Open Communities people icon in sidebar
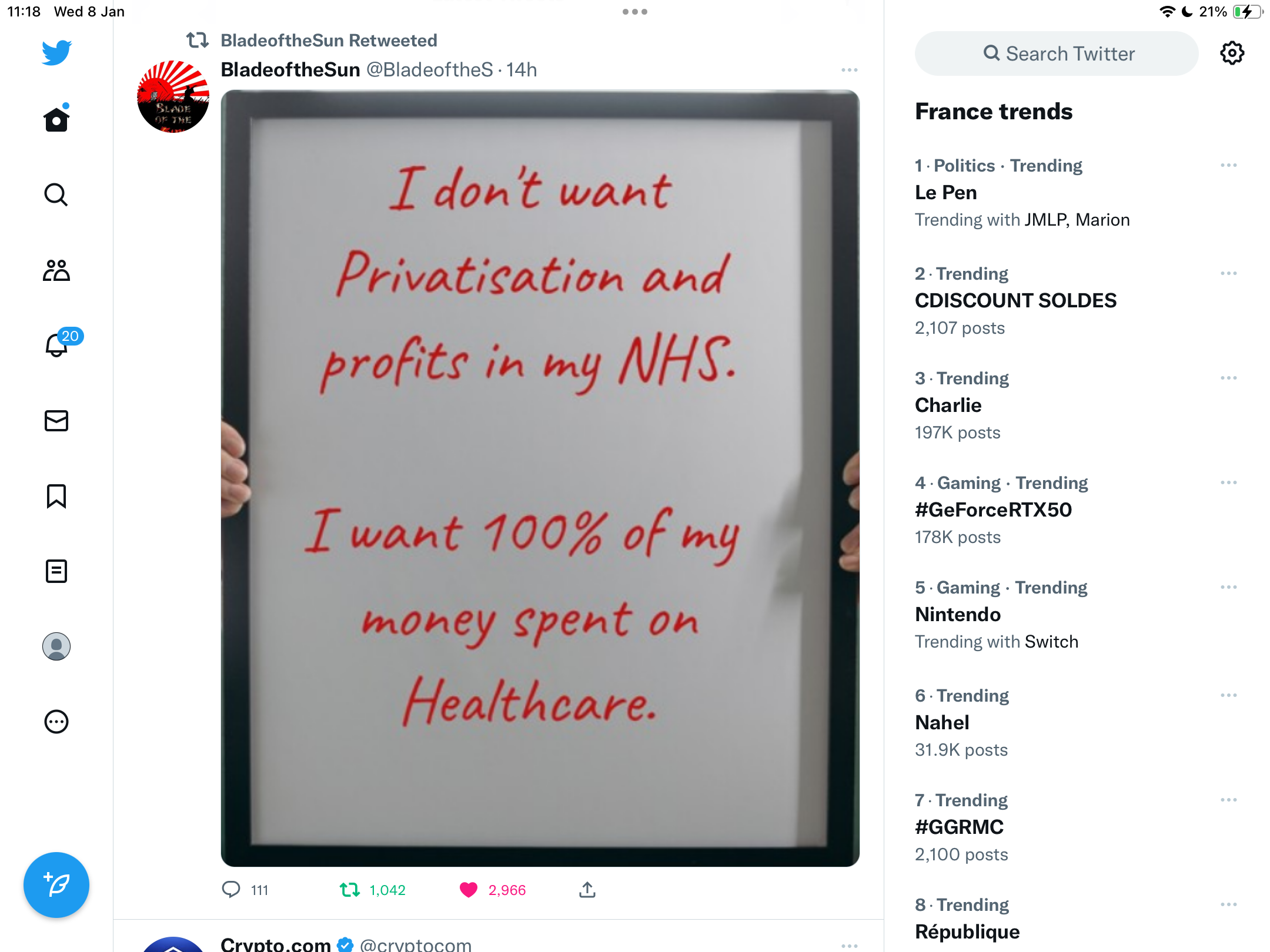The width and height of the screenshot is (1270, 952). 56,270
